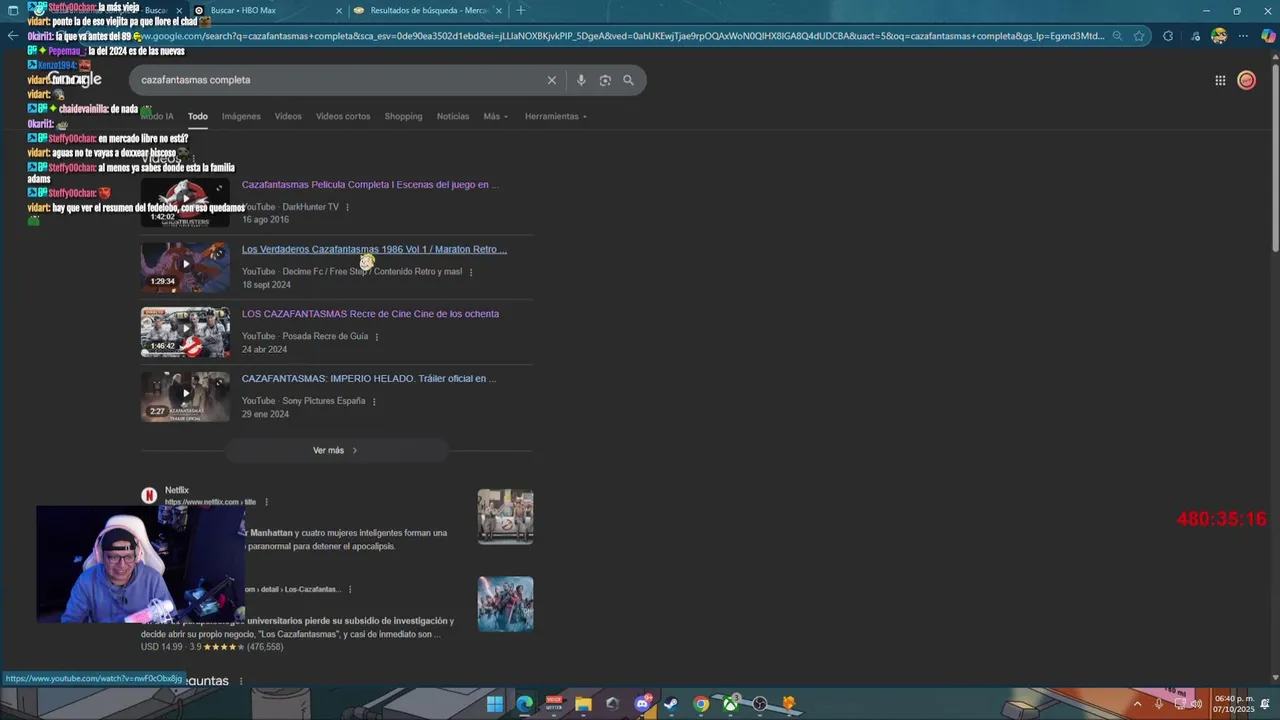1280x720 pixels.
Task: Open Microsoft Edge from the taskbar
Action: point(525,704)
